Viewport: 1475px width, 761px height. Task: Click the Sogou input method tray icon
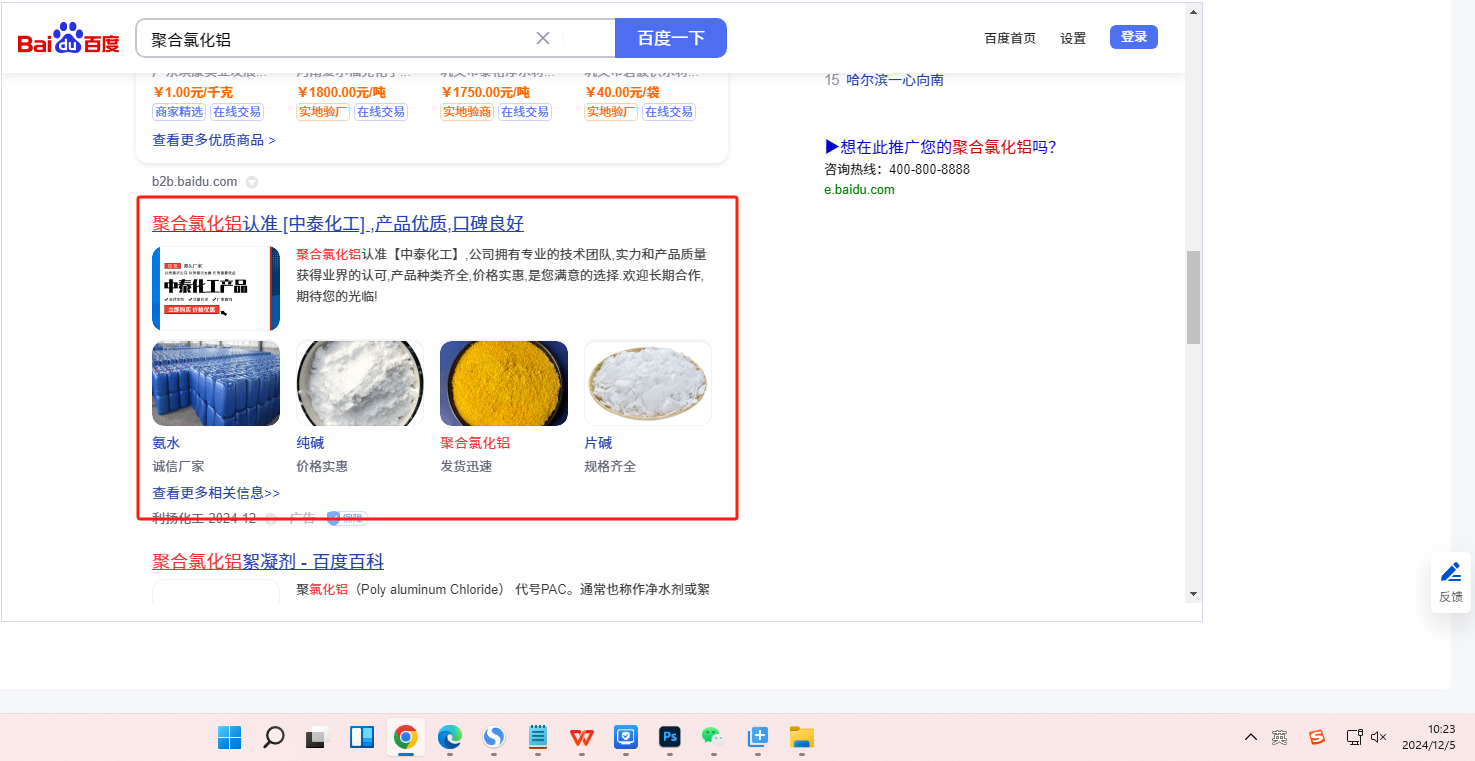tap(1317, 738)
